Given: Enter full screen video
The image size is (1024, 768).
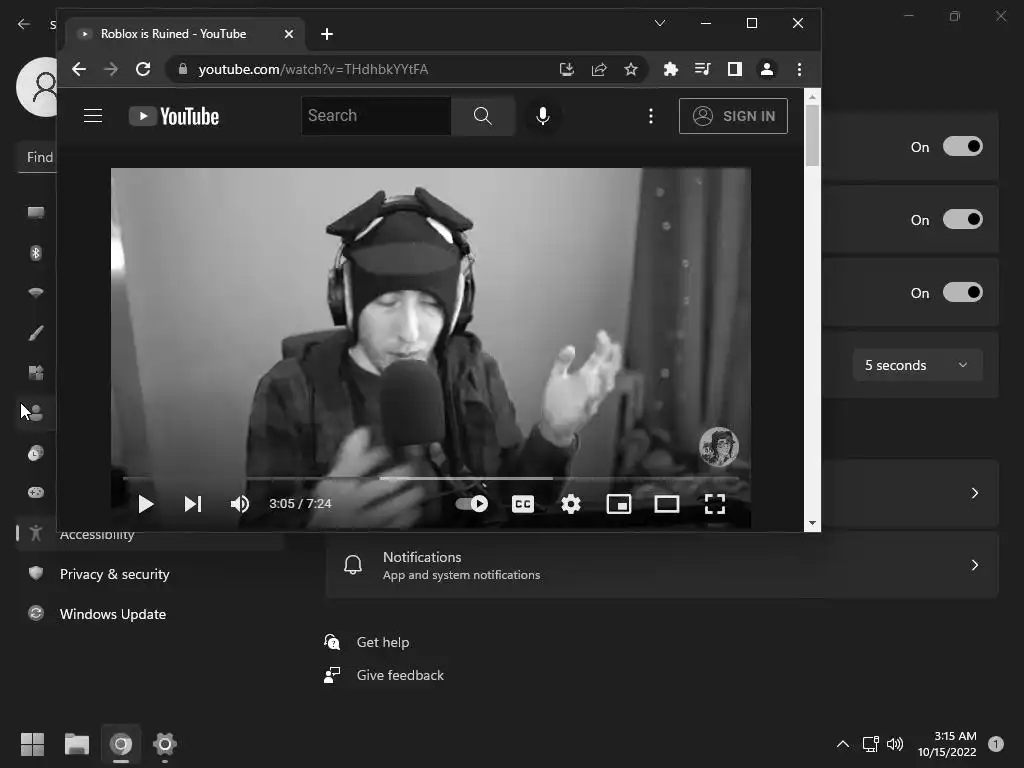Looking at the screenshot, I should [x=715, y=504].
